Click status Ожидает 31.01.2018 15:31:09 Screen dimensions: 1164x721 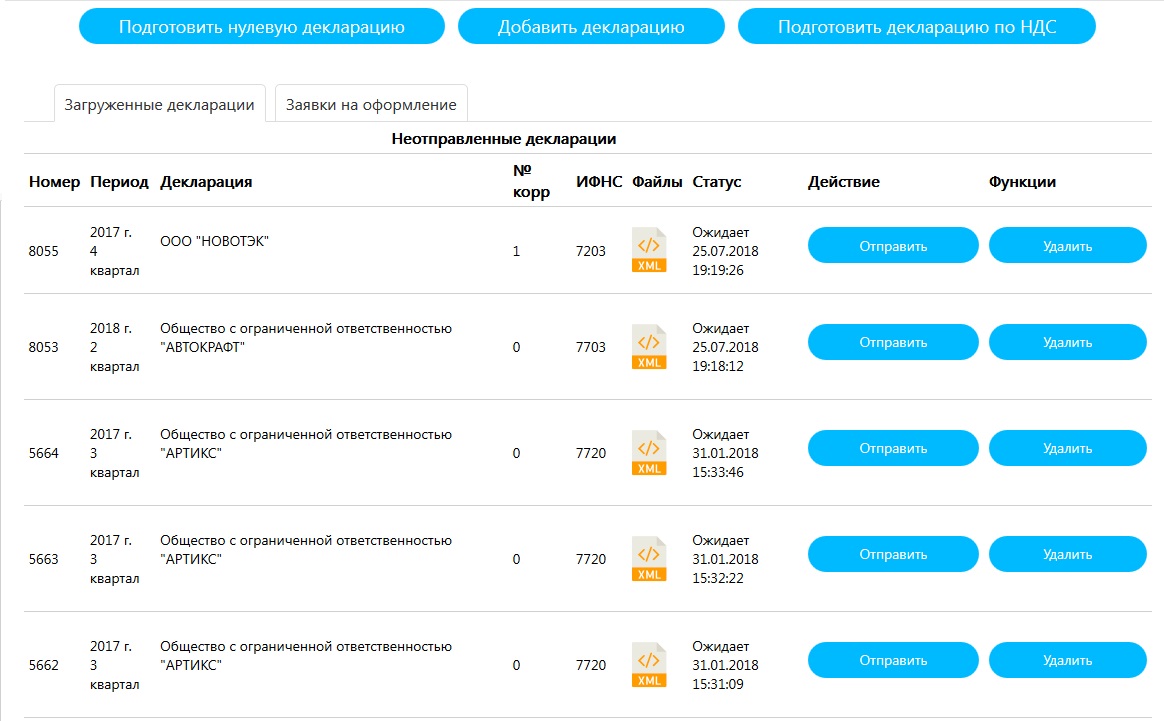725,665
